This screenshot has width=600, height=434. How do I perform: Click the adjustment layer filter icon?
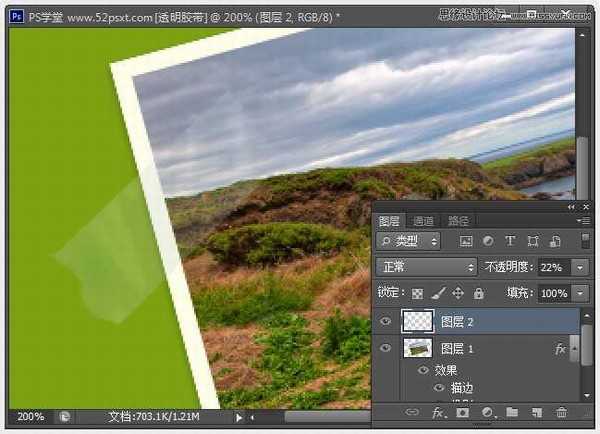[x=488, y=242]
